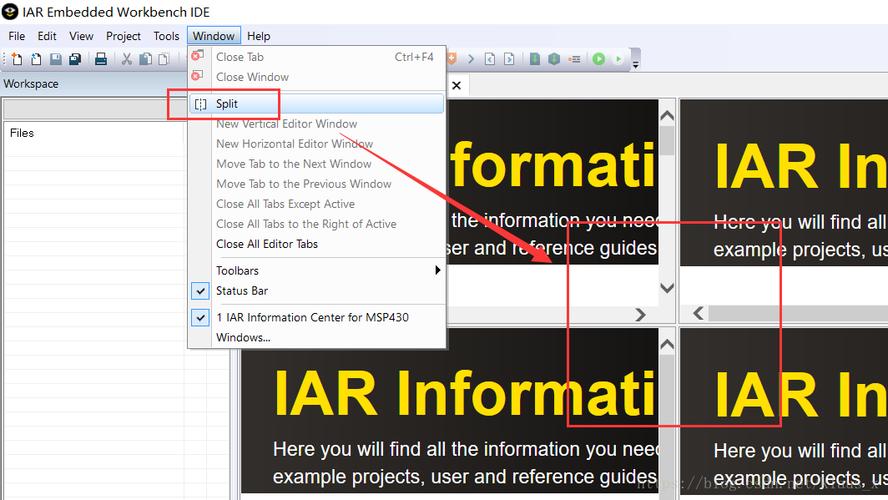
Task: Click the top-right pane's horizontal scrollbar thumb
Action: coord(798,313)
